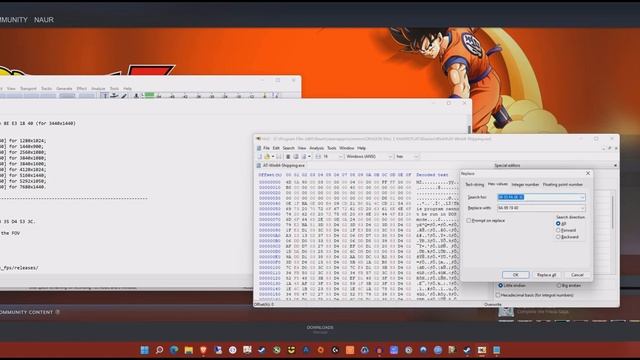This screenshot has height=360, width=640.
Task: Close the Replace dialog with the X
Action: (x=588, y=173)
